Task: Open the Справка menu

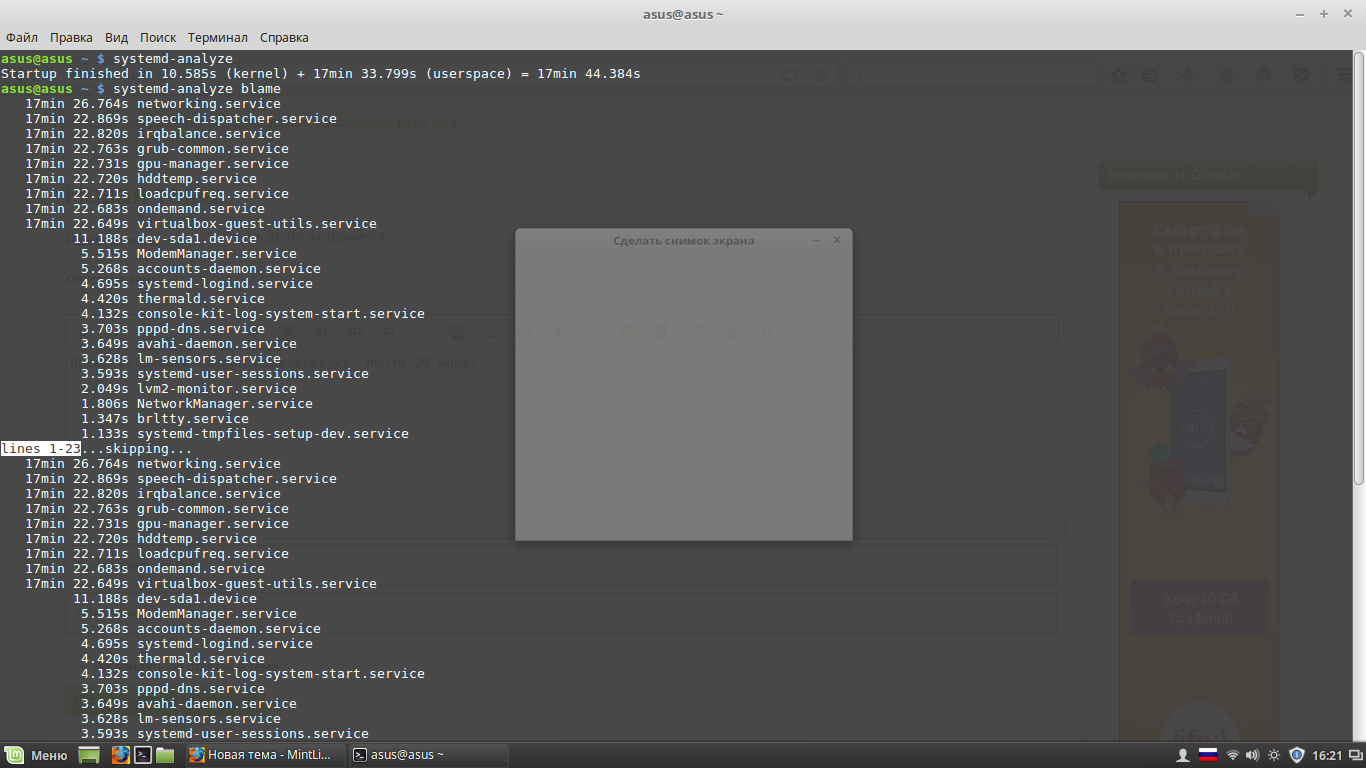Action: coord(284,37)
